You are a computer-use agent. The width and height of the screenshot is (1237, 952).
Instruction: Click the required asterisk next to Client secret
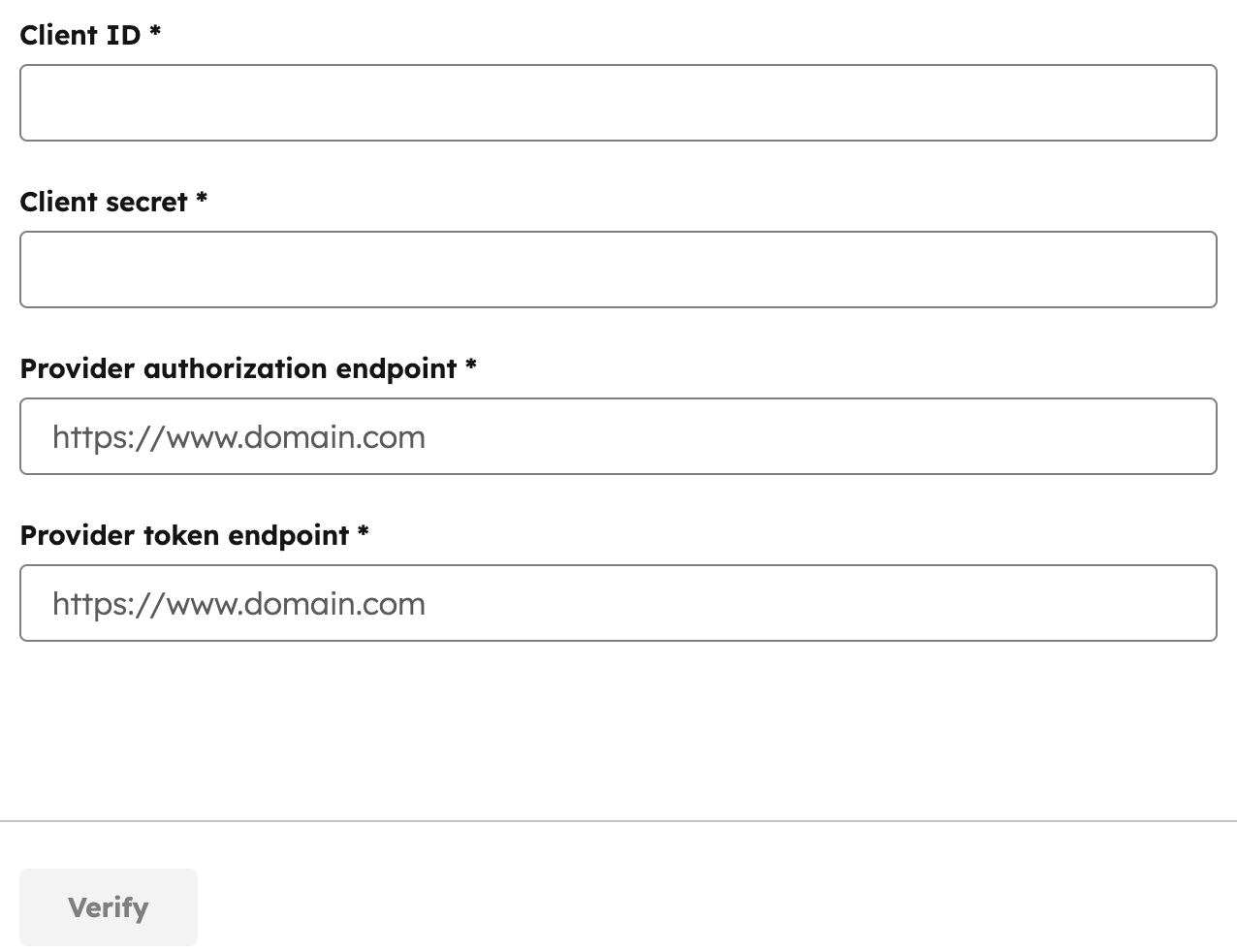(204, 202)
